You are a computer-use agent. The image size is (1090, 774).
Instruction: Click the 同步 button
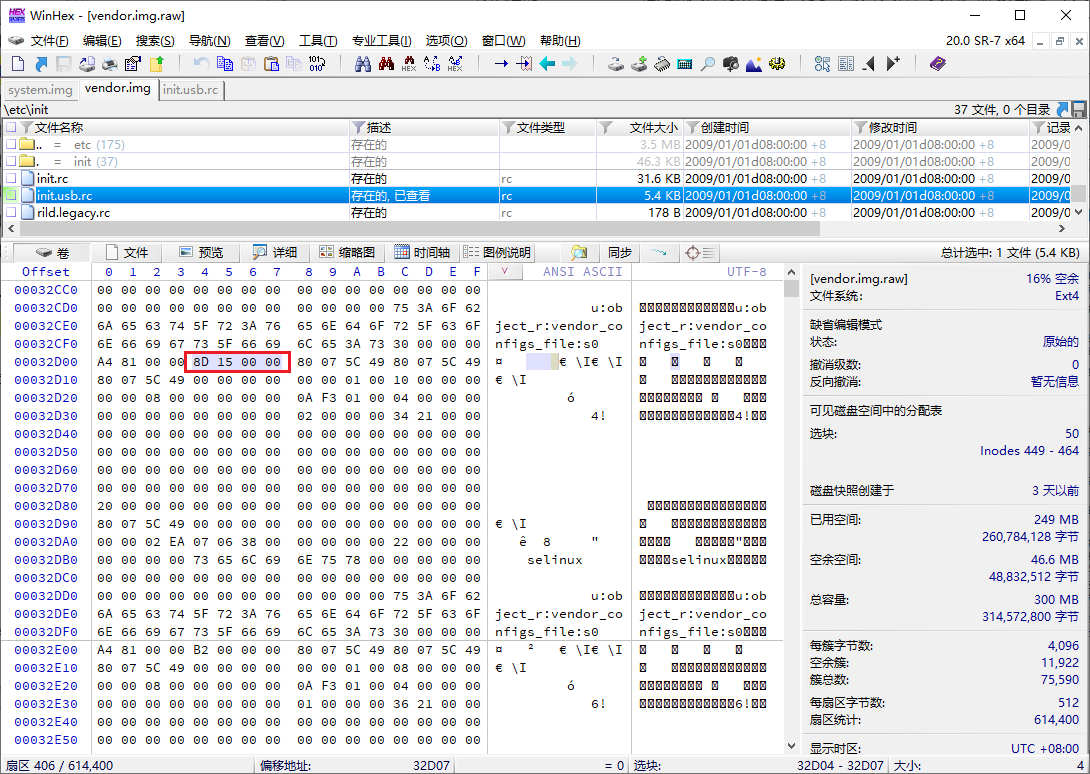point(619,252)
